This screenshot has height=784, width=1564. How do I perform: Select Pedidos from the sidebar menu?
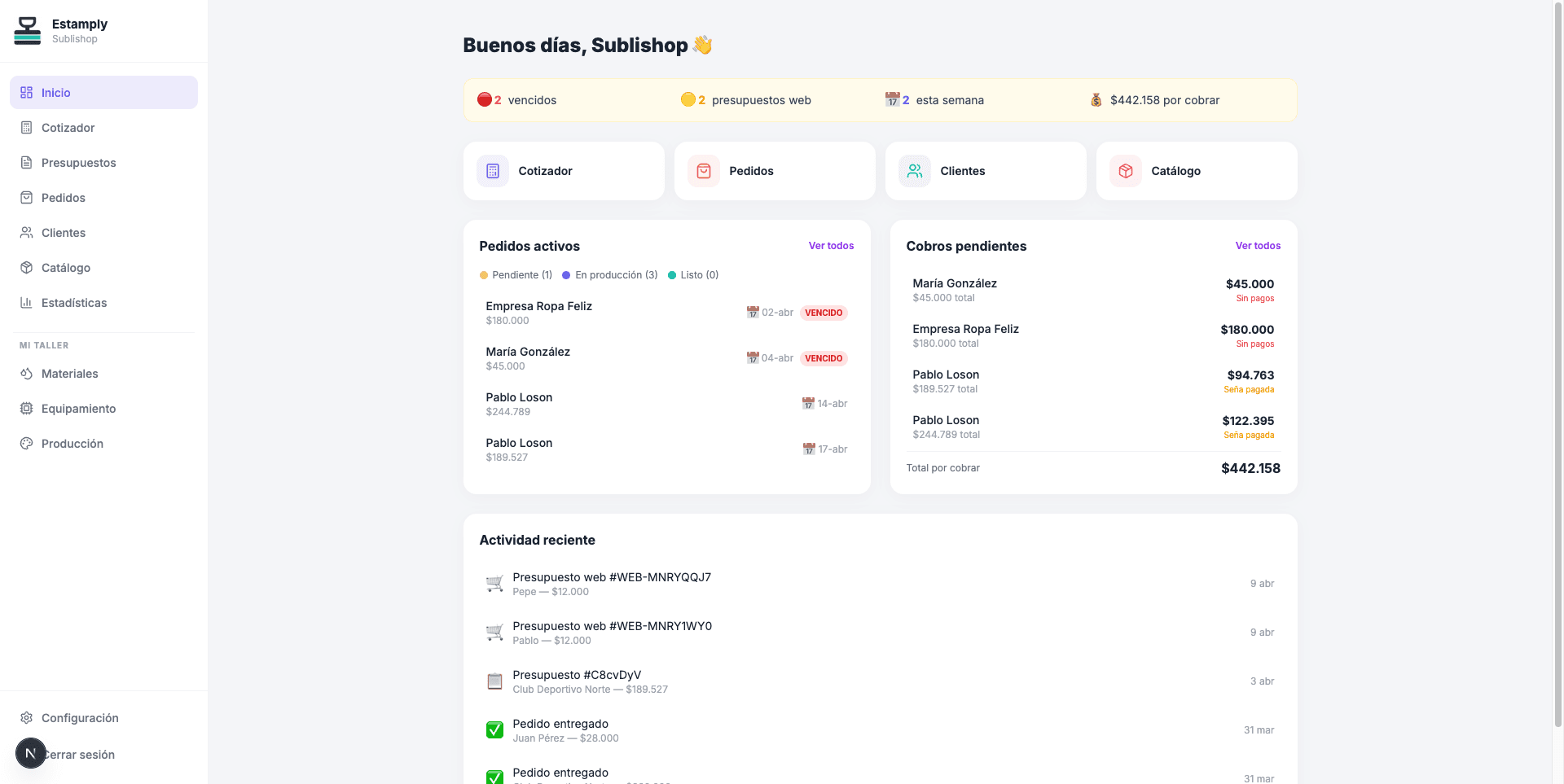pos(64,197)
